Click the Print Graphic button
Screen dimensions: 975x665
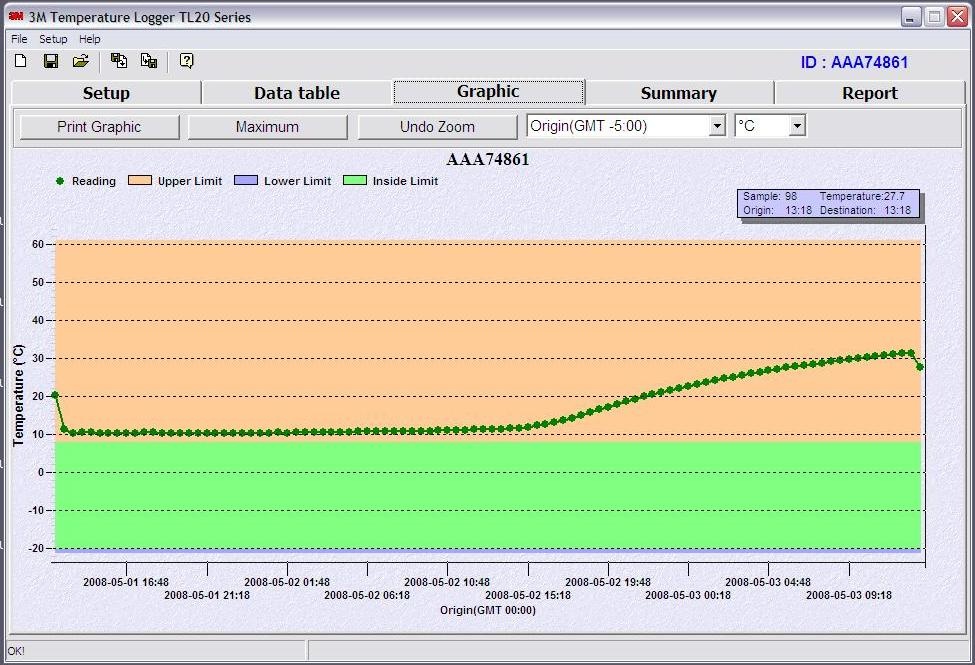pos(99,127)
